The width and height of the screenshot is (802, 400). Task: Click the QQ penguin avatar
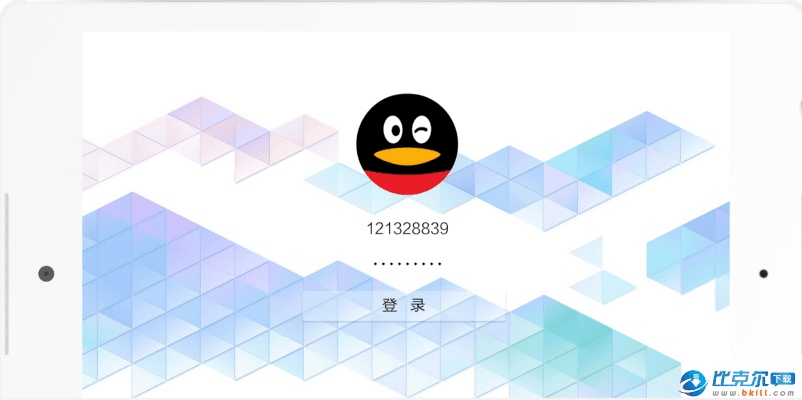pyautogui.click(x=406, y=146)
